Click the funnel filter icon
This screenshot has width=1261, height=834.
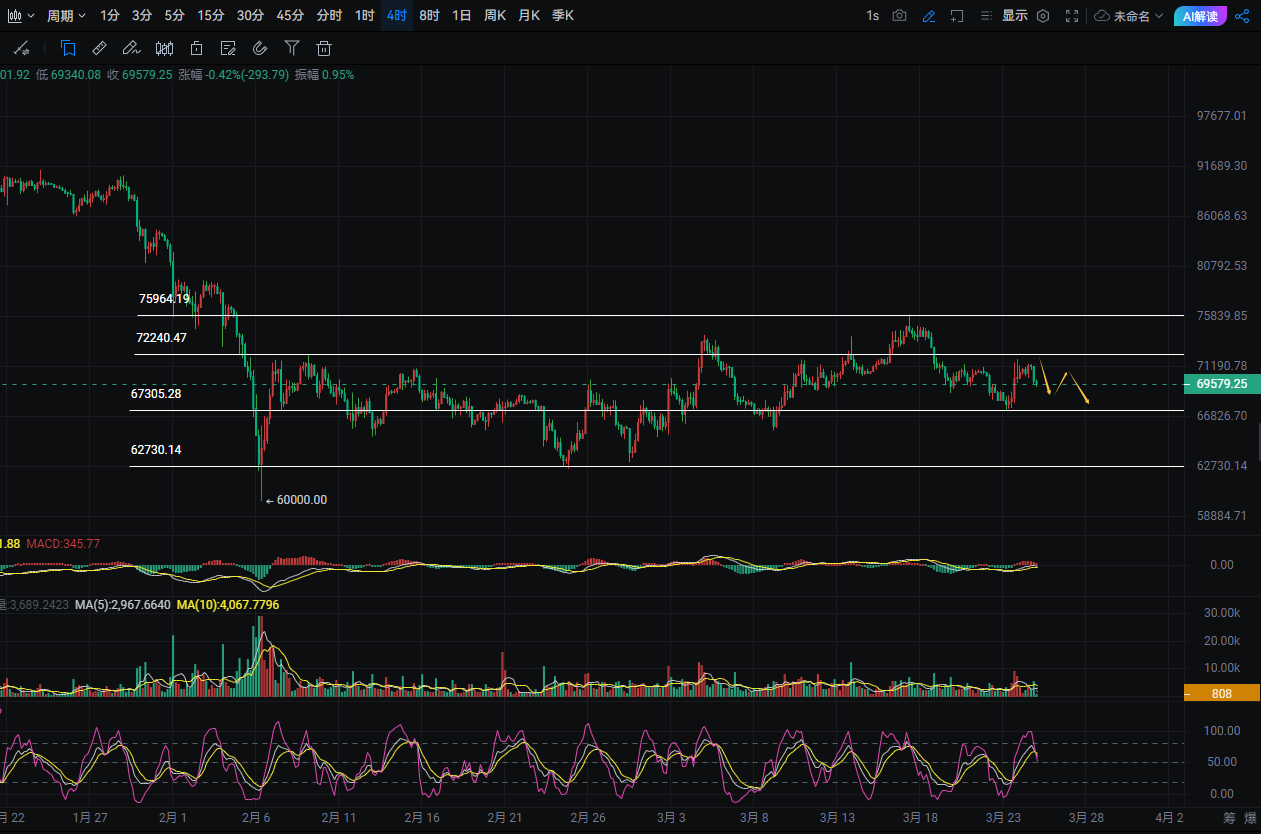[x=292, y=48]
